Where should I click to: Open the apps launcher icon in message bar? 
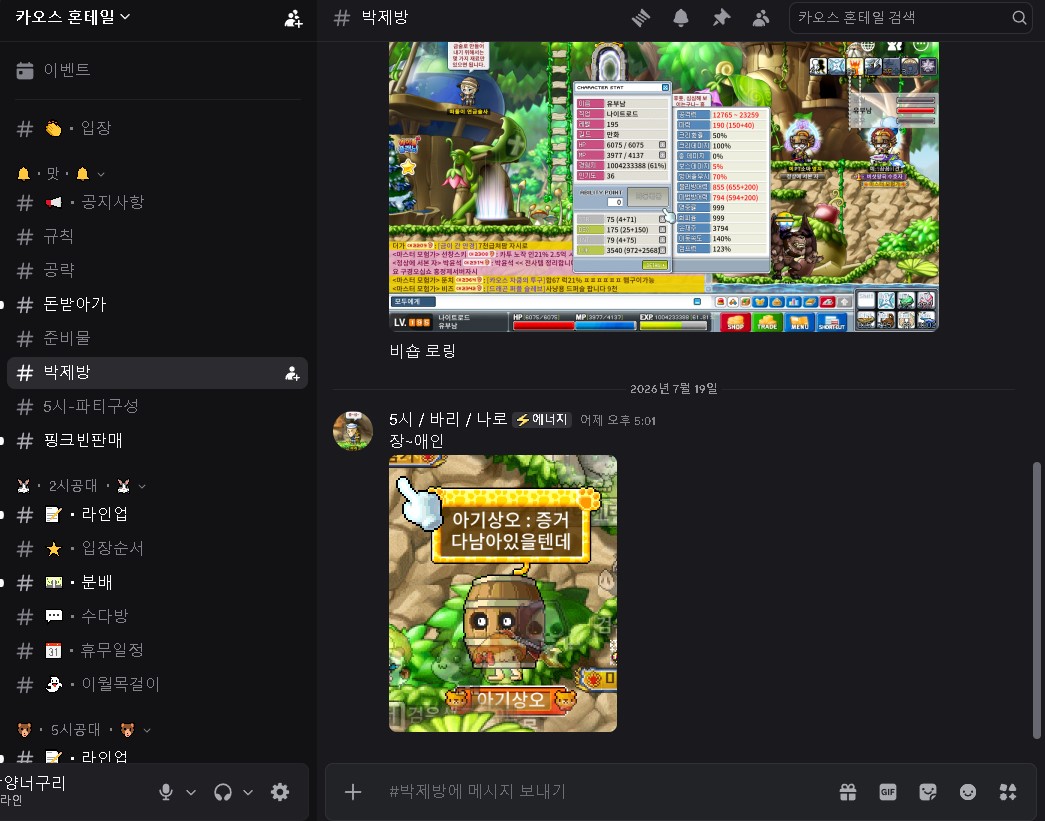click(1008, 792)
